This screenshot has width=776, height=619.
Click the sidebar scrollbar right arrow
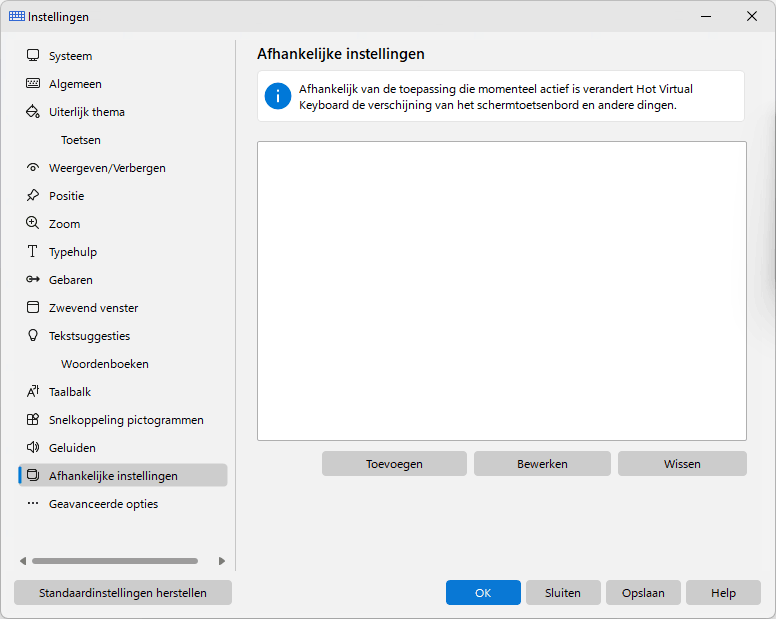click(x=222, y=561)
